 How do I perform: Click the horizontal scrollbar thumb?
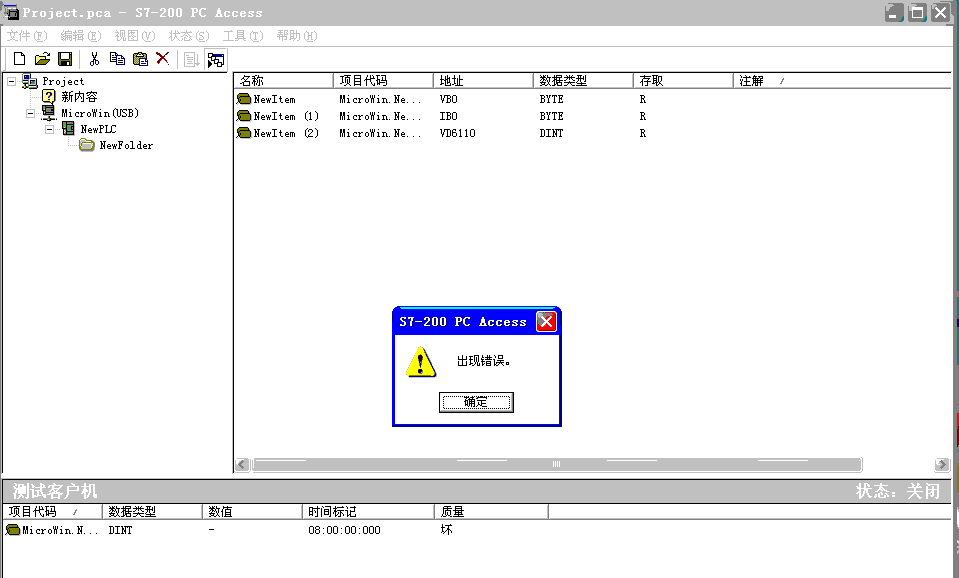point(557,464)
